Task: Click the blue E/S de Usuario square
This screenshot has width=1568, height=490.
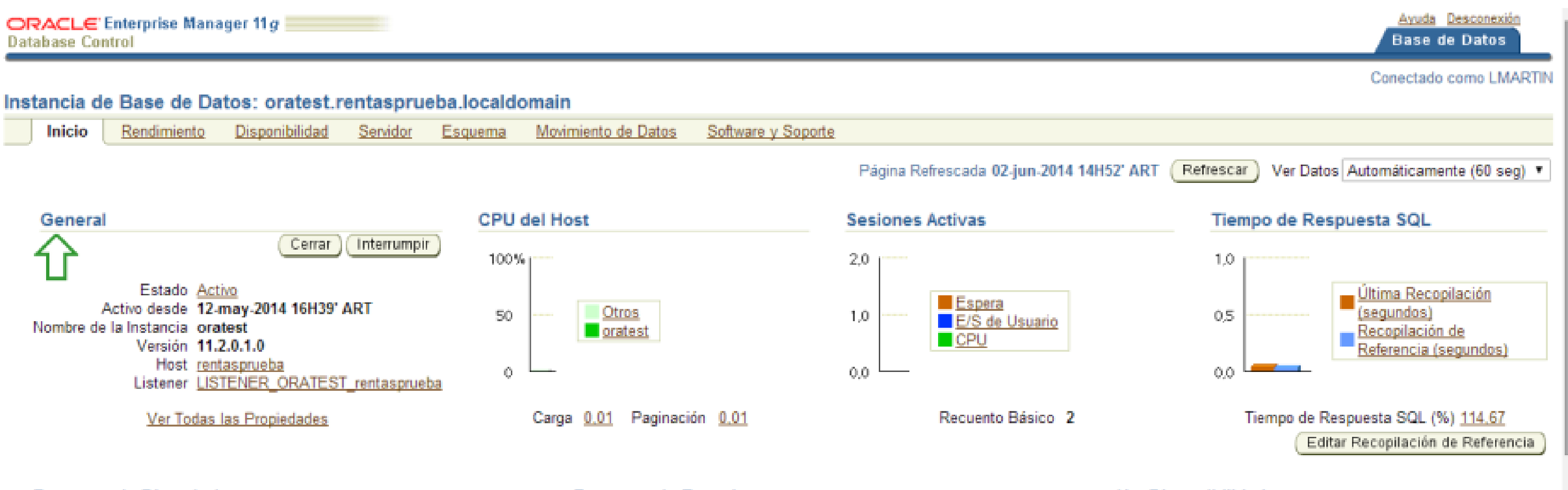Action: pyautogui.click(x=944, y=321)
